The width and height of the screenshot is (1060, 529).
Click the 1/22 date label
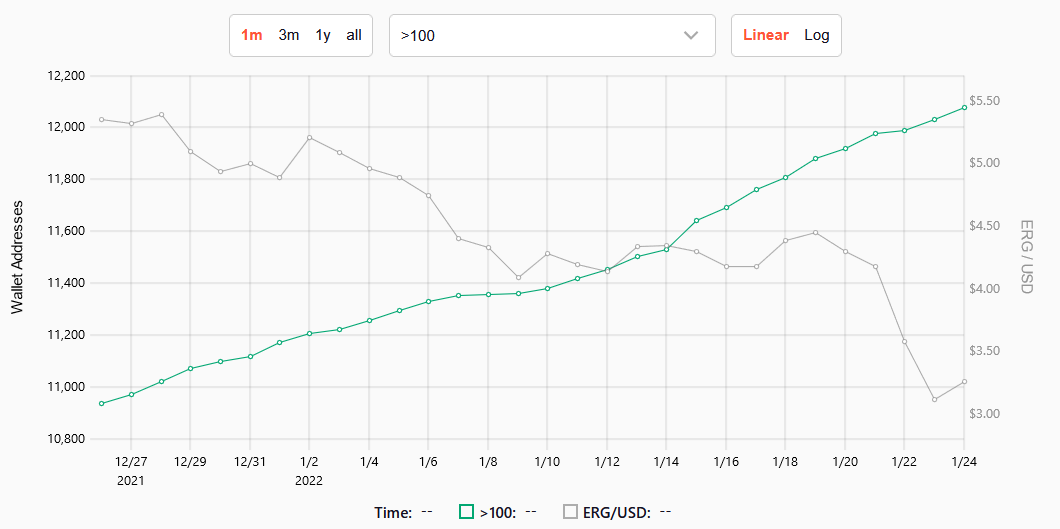[904, 461]
